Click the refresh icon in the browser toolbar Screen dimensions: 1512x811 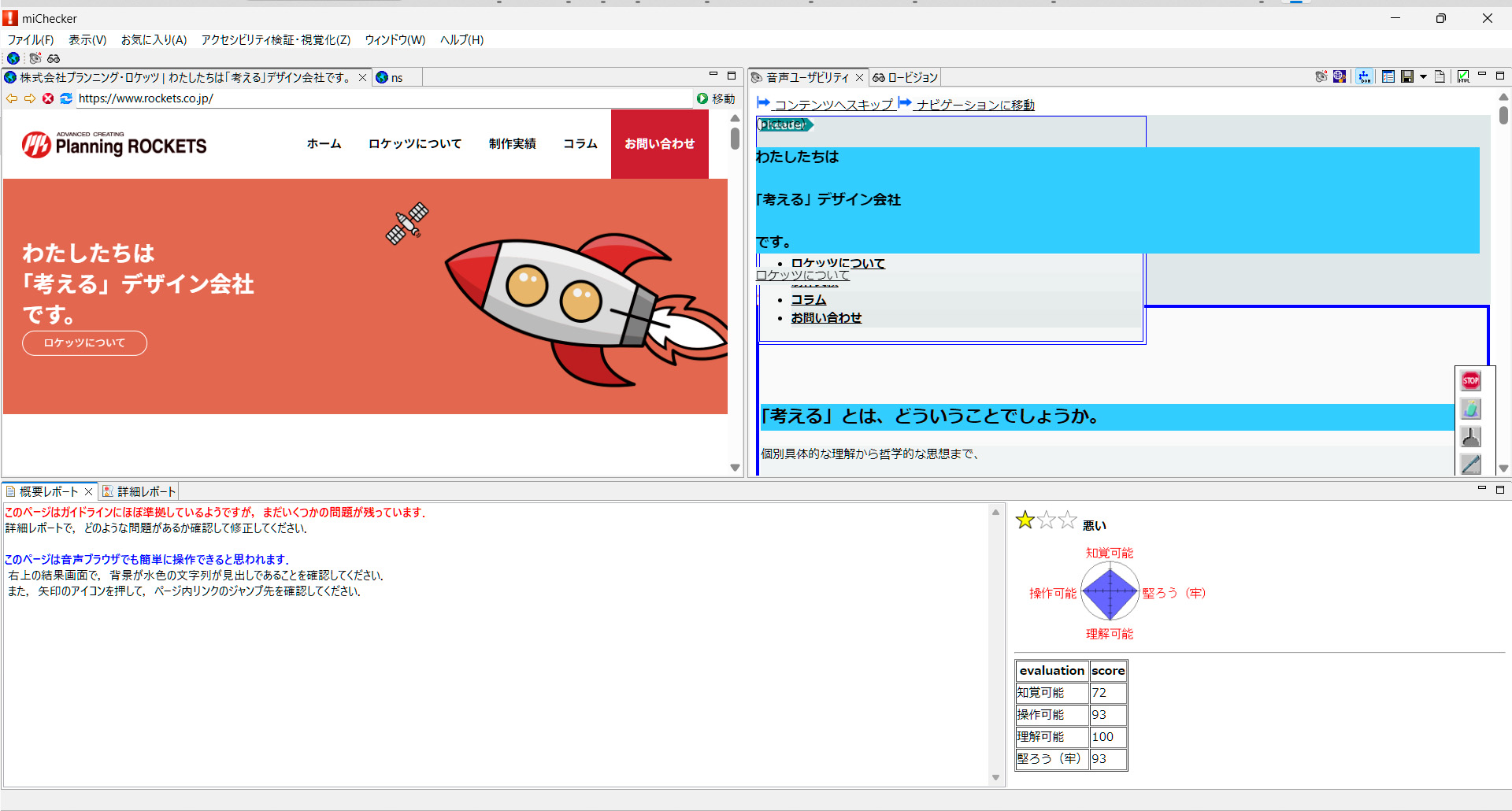pos(66,98)
